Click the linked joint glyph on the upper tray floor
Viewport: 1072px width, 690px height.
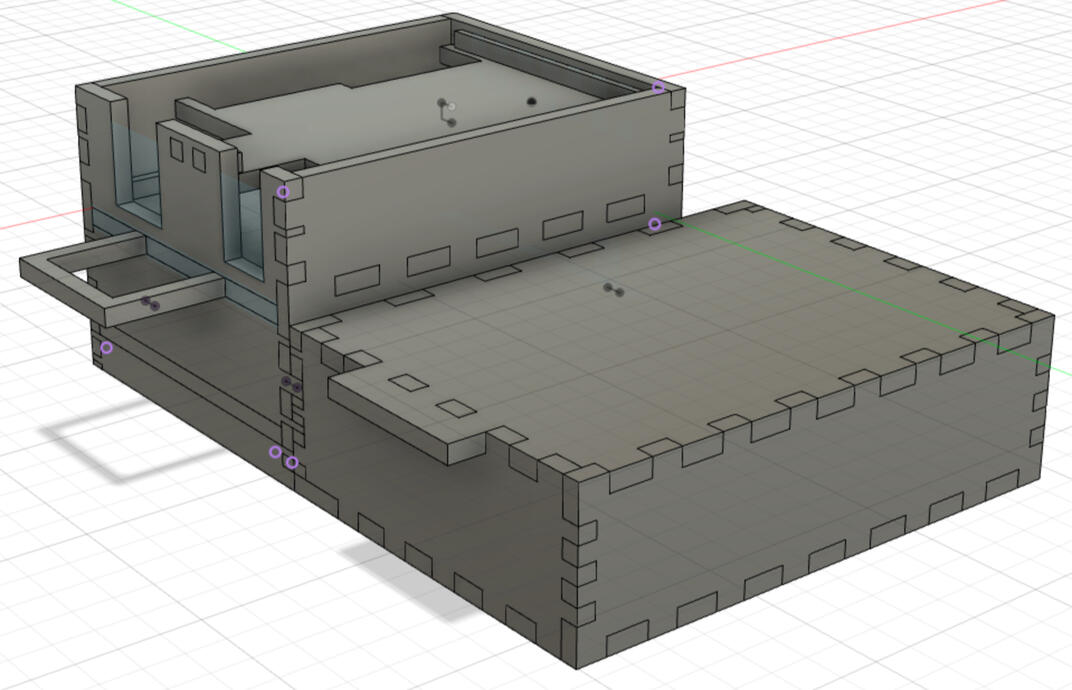tap(446, 111)
